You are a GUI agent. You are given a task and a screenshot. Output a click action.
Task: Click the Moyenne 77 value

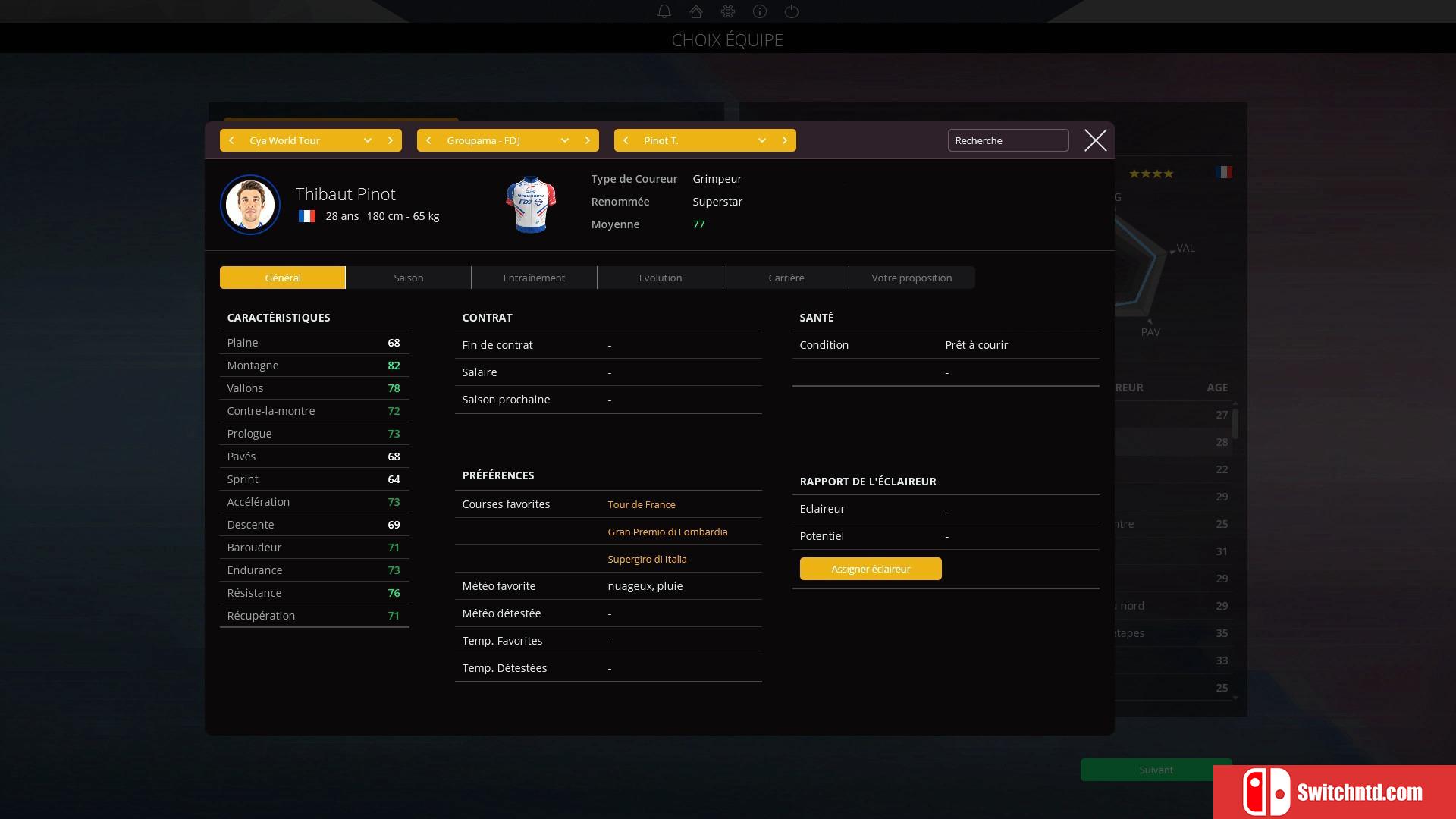698,224
